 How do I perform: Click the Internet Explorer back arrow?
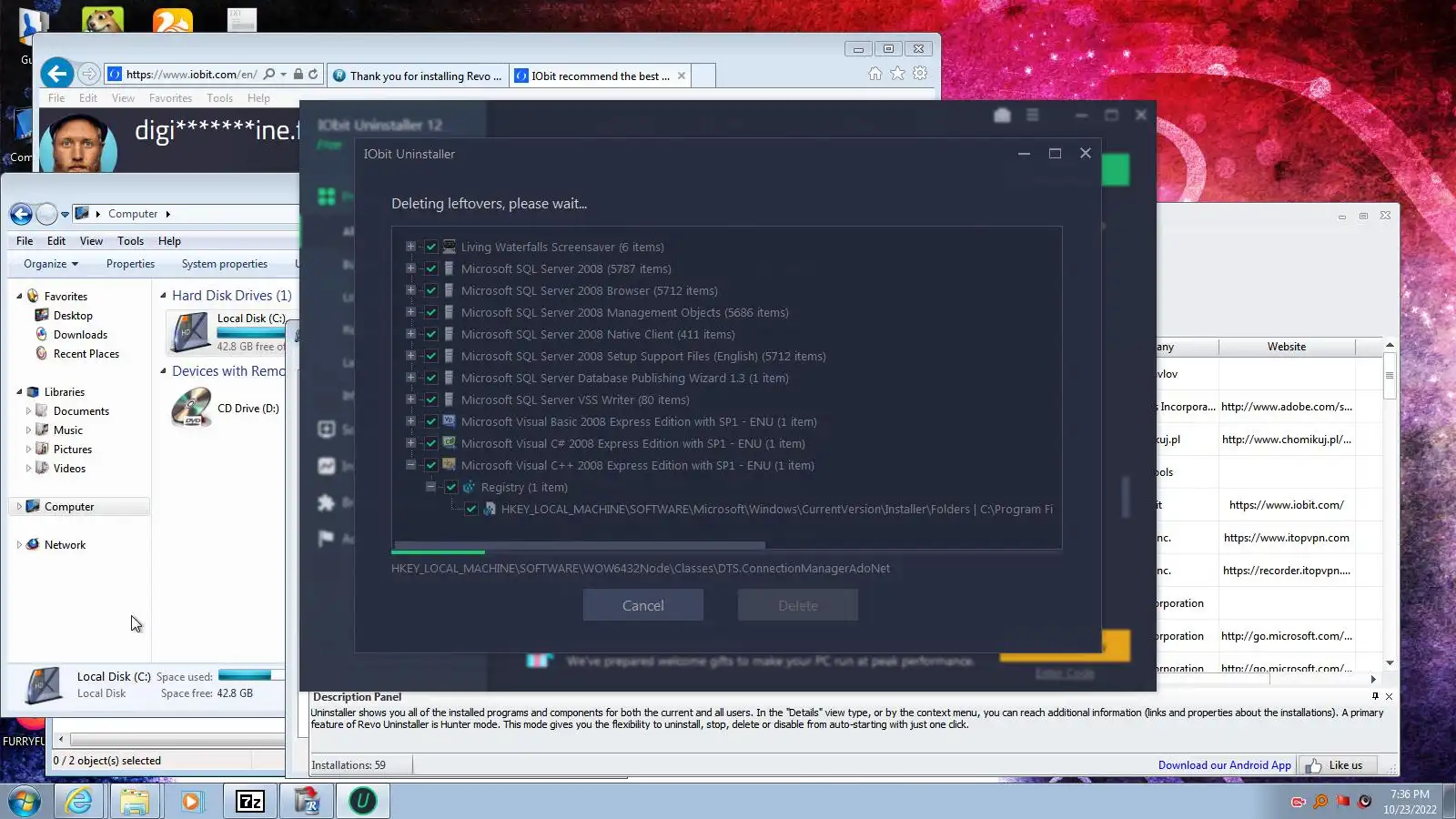point(57,74)
